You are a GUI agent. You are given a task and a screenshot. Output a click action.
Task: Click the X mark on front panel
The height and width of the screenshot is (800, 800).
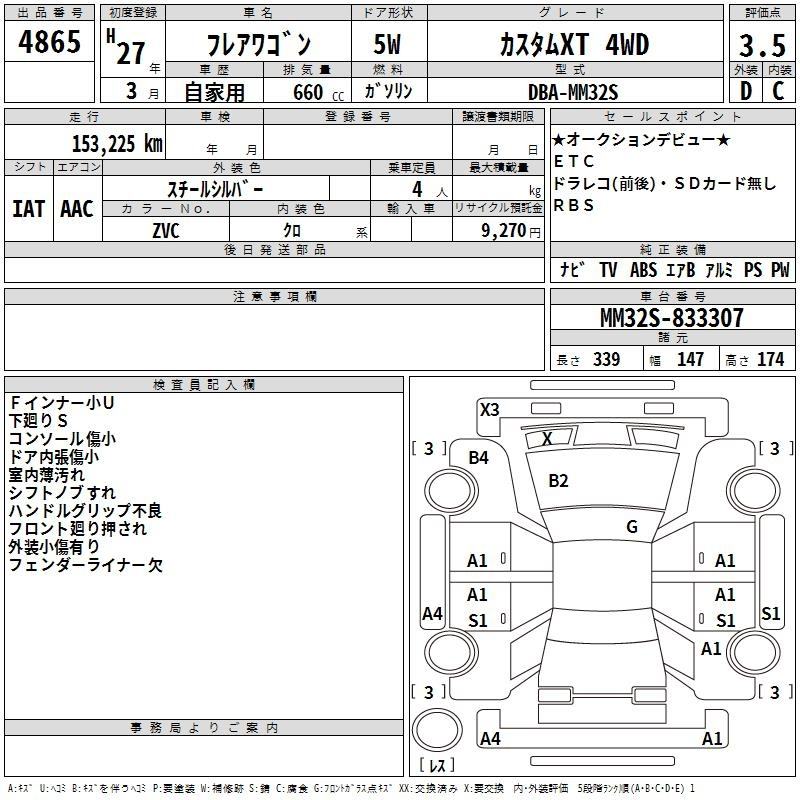point(547,438)
